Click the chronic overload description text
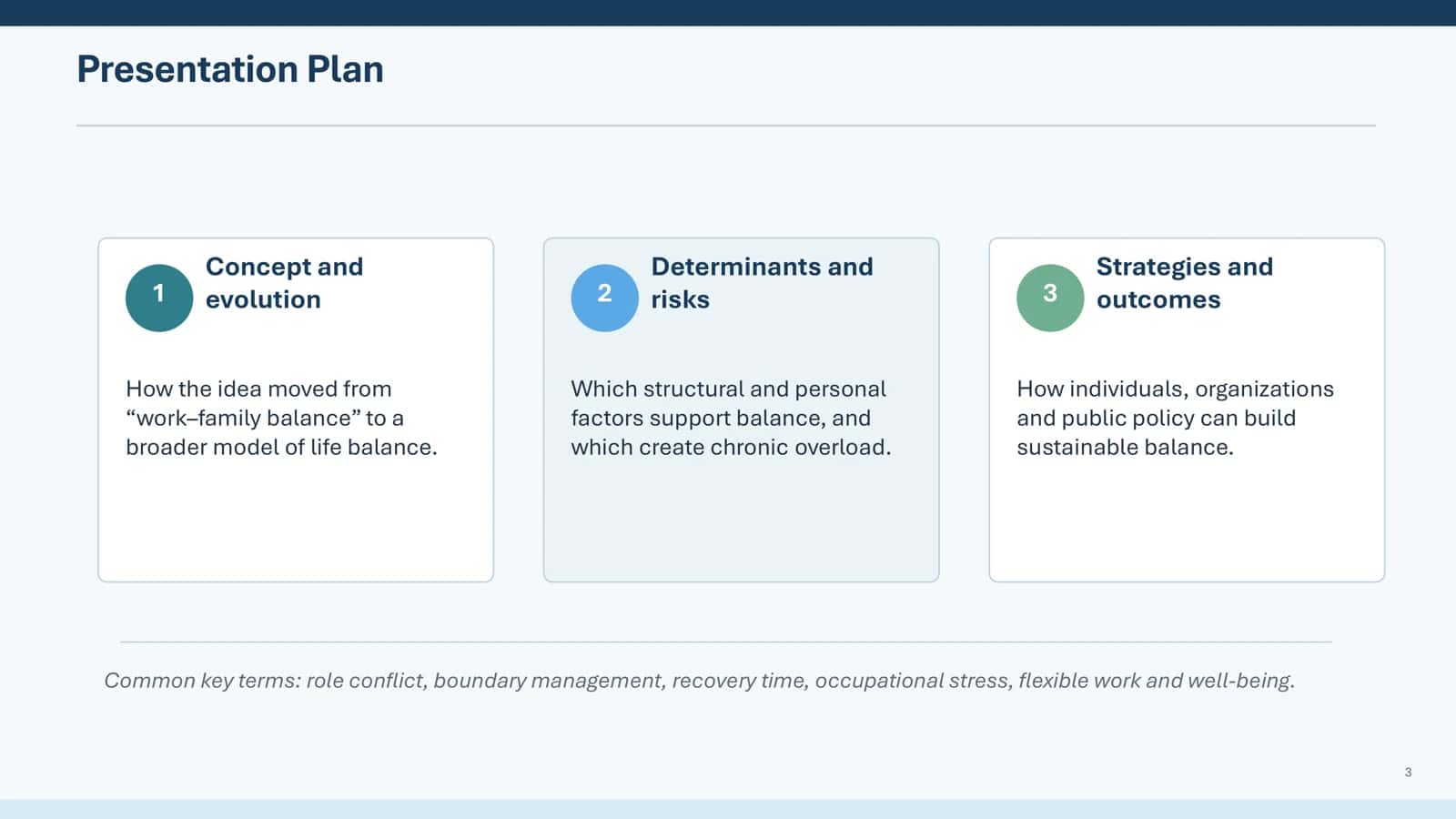The height and width of the screenshot is (819, 1456). pyautogui.click(x=731, y=418)
